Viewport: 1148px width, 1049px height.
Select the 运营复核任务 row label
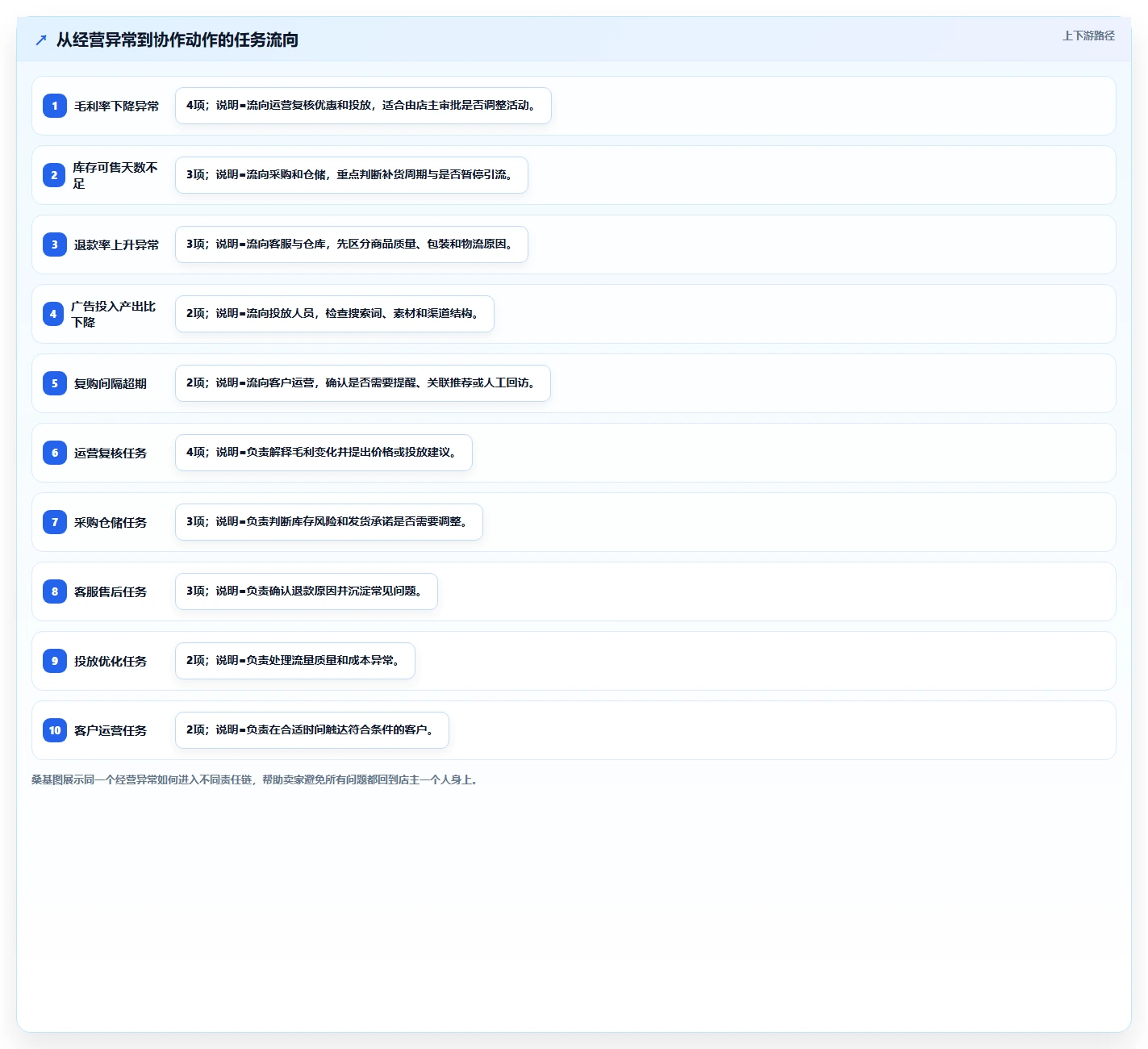pos(111,453)
